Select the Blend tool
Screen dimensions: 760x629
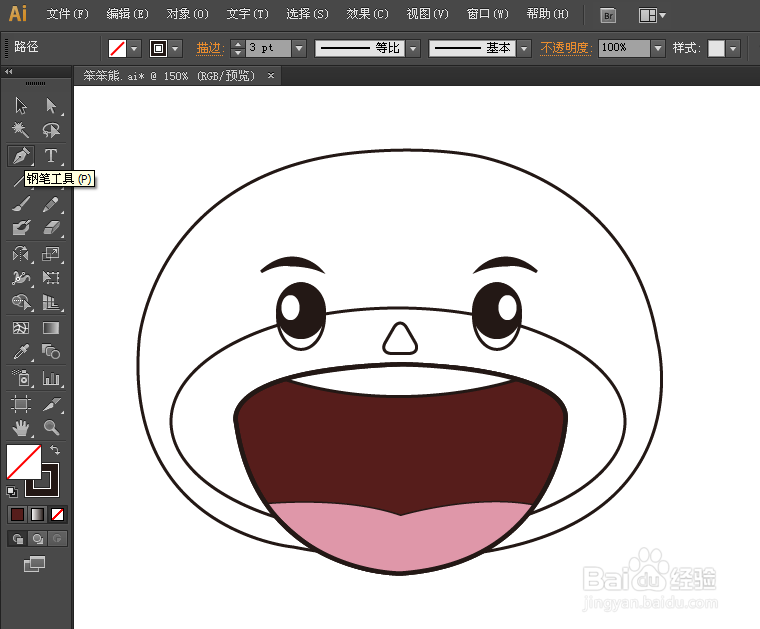51,351
